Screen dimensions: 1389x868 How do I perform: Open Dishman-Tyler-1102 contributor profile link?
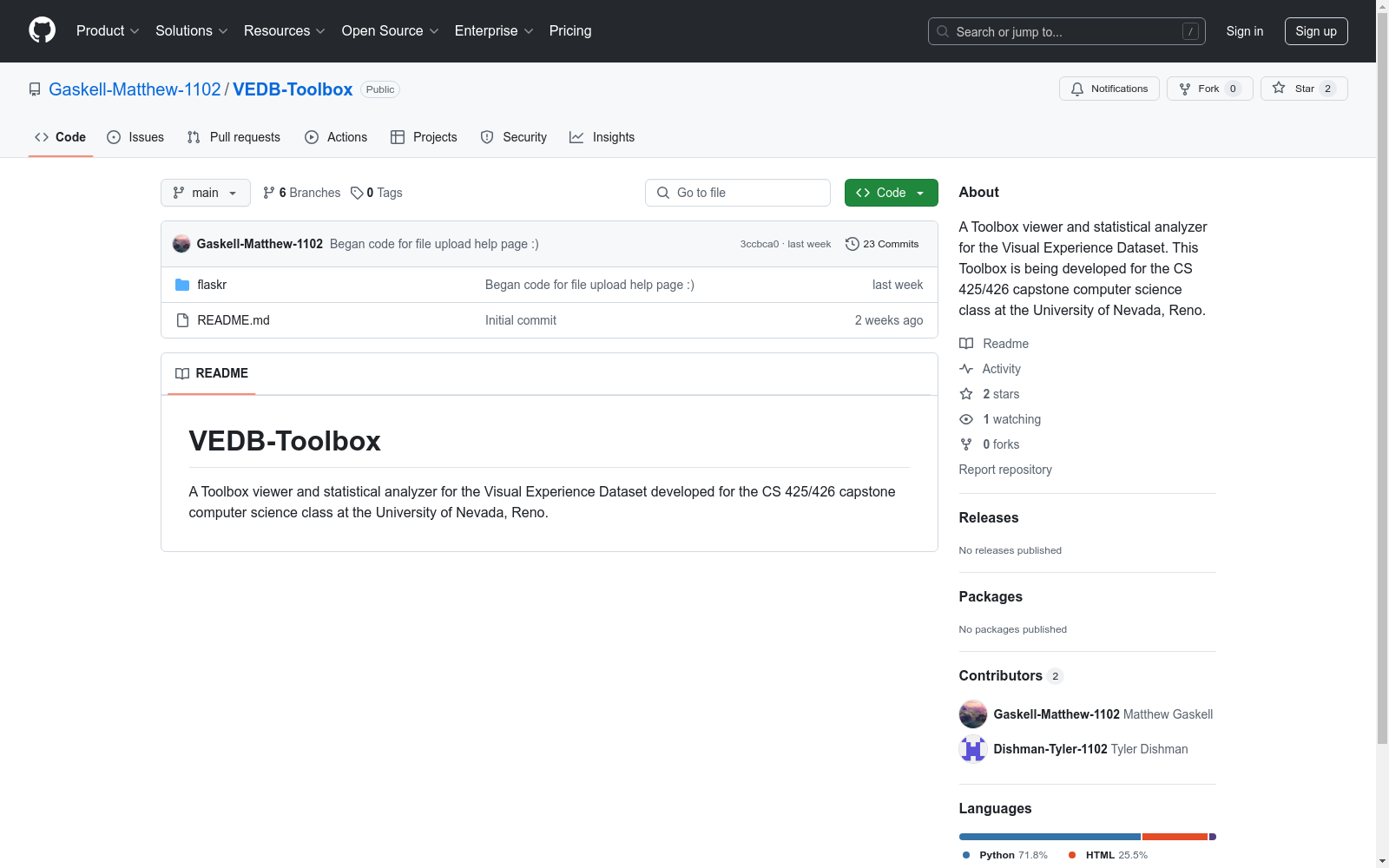coord(1050,749)
